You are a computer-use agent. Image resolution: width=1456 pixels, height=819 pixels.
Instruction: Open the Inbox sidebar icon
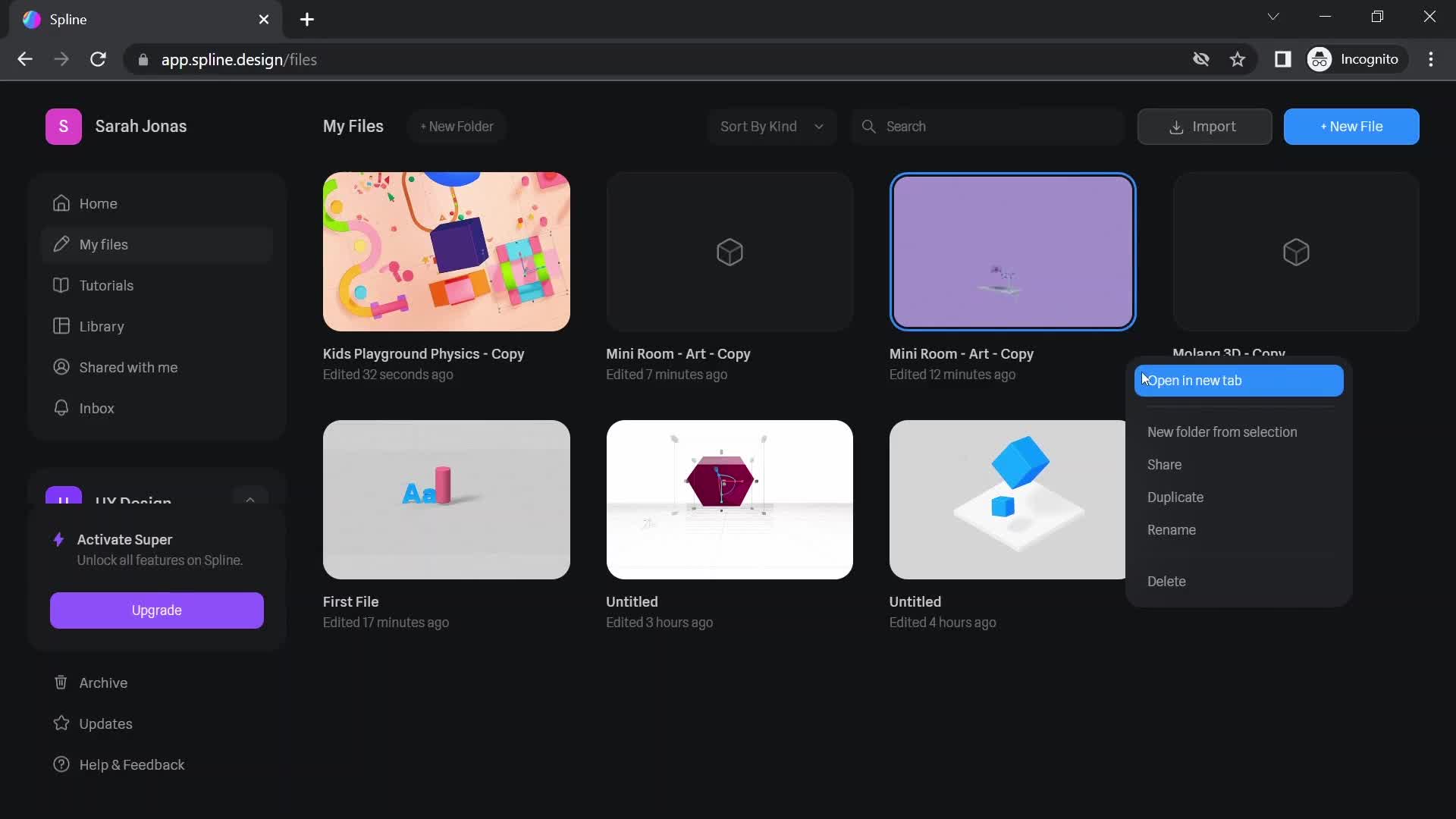pos(62,409)
